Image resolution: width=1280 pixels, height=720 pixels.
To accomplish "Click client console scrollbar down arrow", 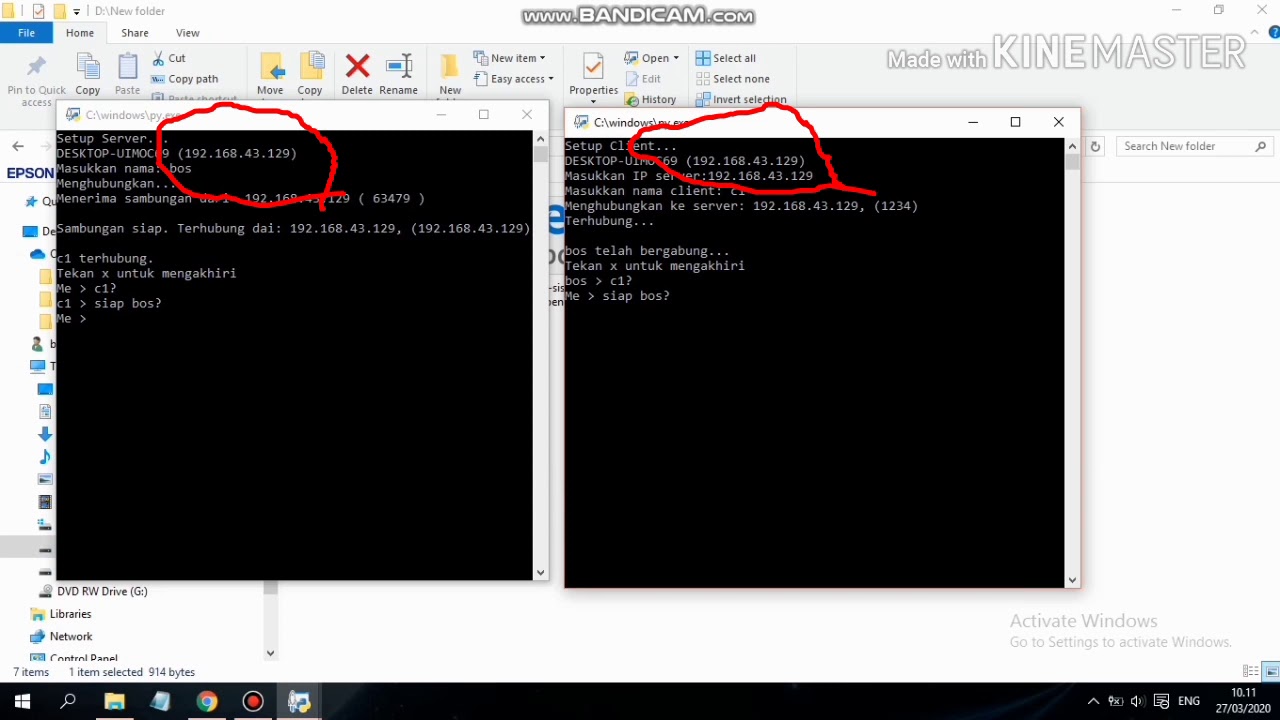I will [x=1073, y=580].
